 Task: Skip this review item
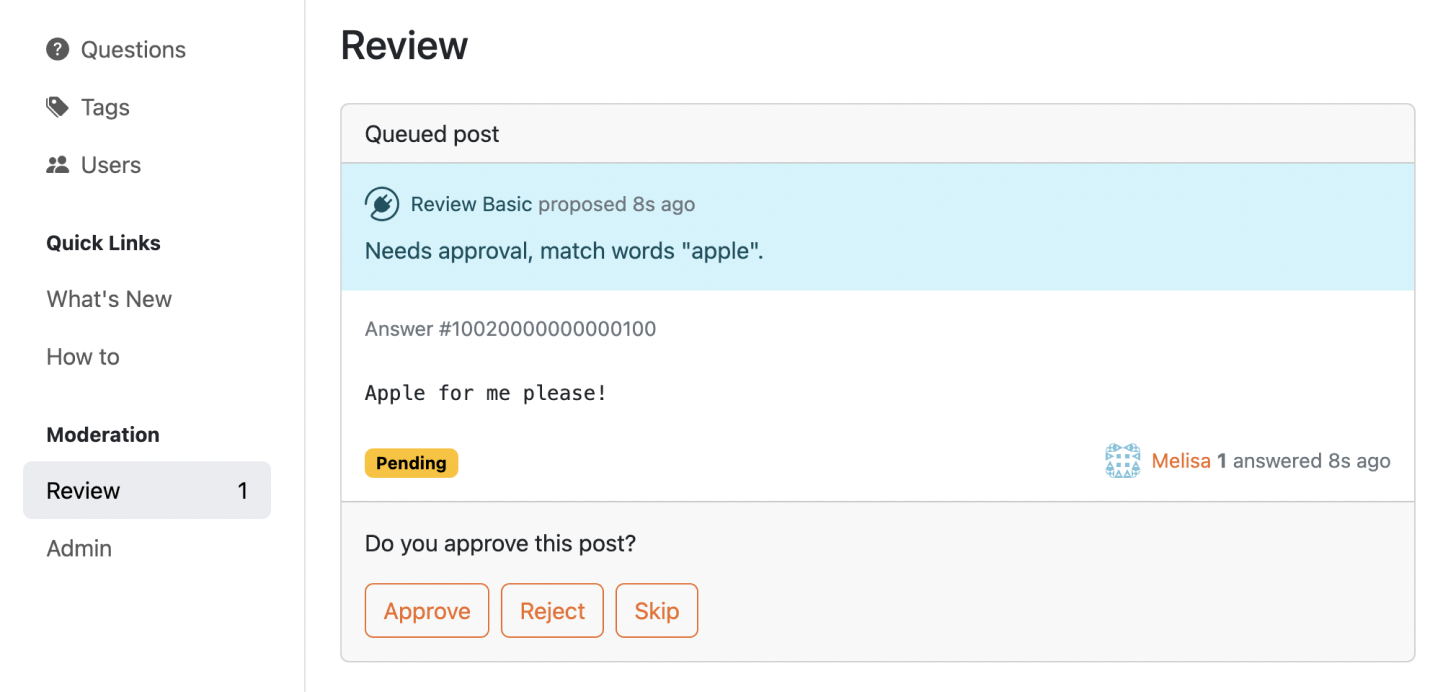pyautogui.click(x=656, y=610)
